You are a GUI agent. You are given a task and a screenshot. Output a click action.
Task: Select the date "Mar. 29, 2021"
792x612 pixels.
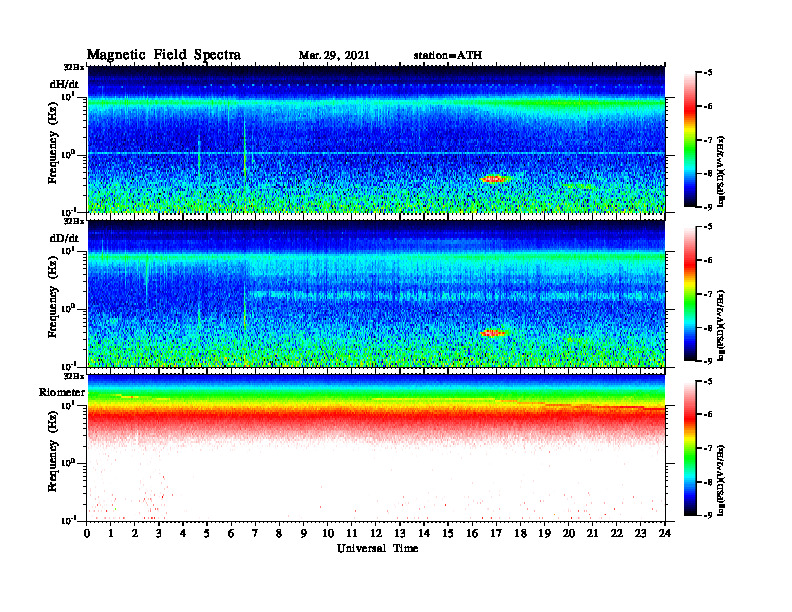[x=334, y=56]
